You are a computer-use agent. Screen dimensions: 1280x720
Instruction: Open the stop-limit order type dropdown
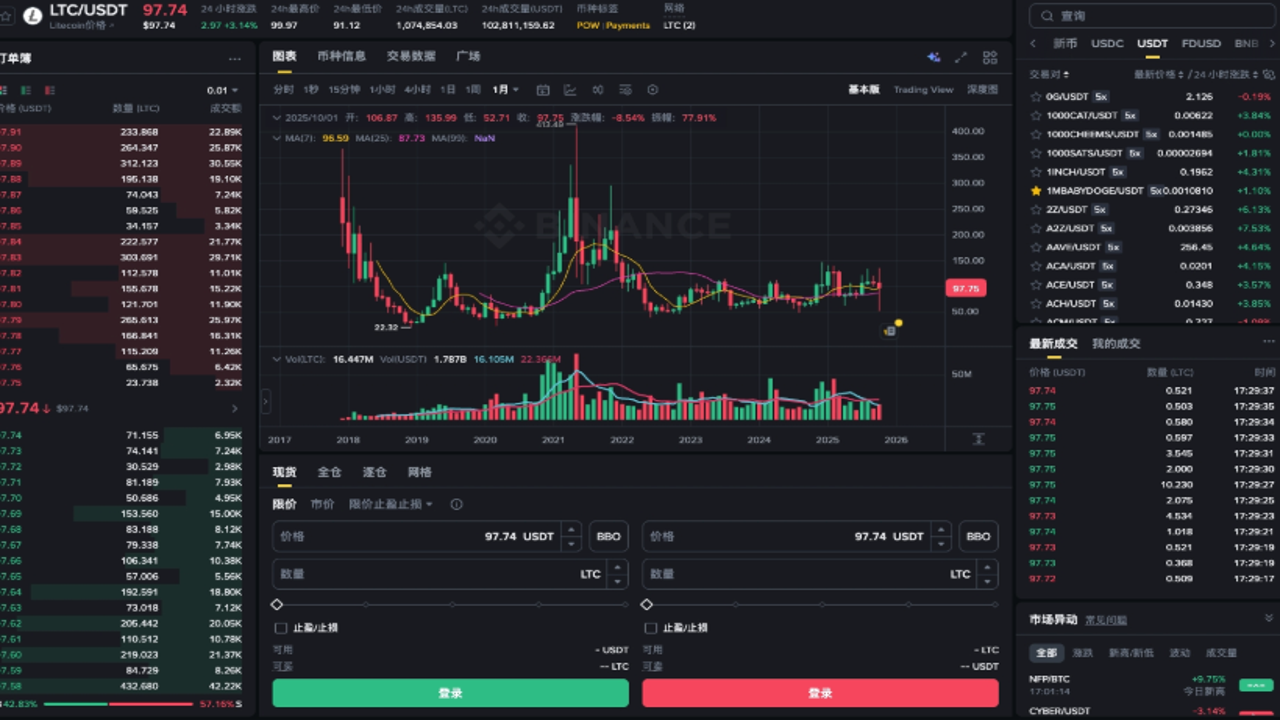[391, 505]
